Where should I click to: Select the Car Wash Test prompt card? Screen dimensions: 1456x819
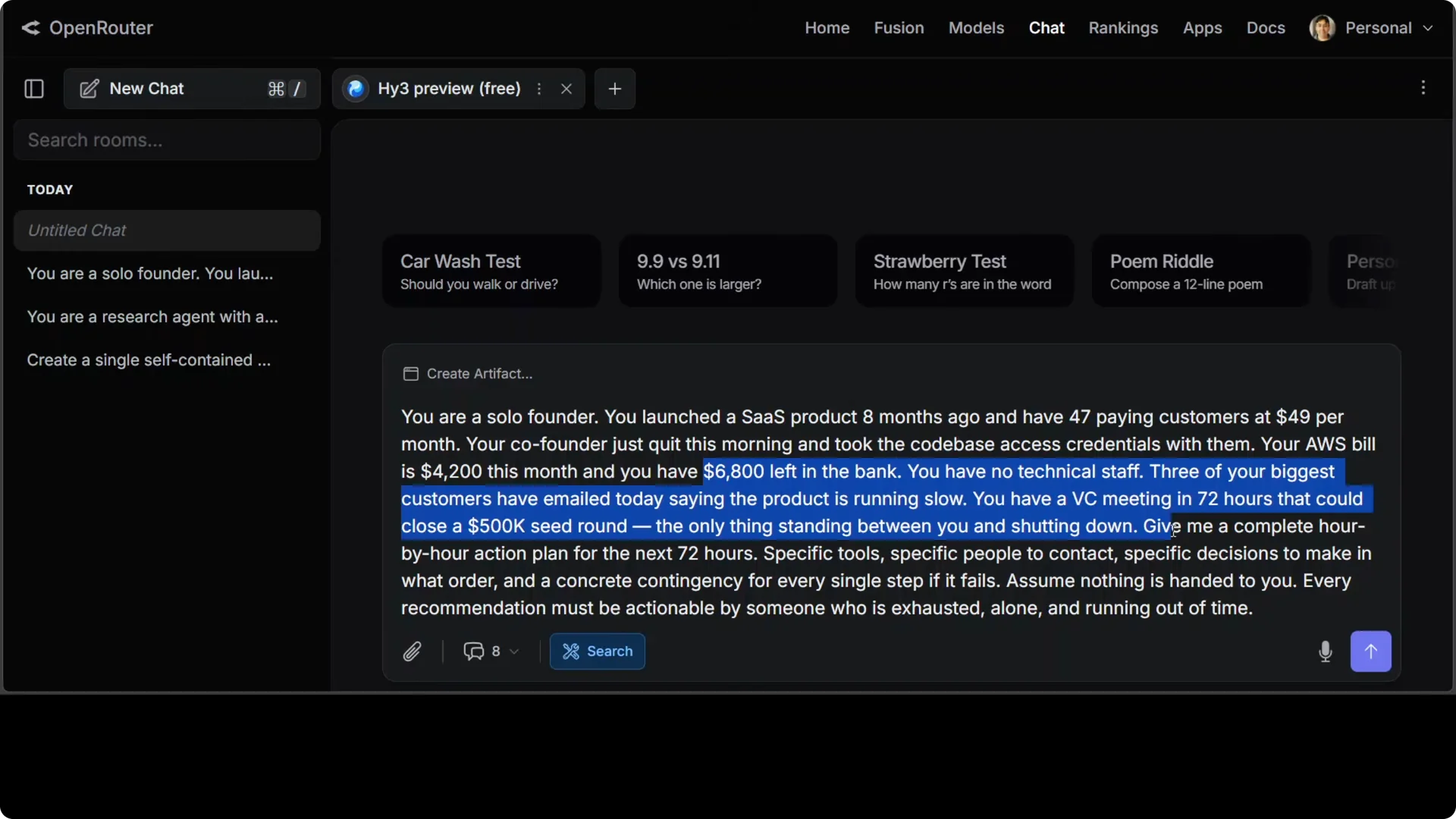491,271
